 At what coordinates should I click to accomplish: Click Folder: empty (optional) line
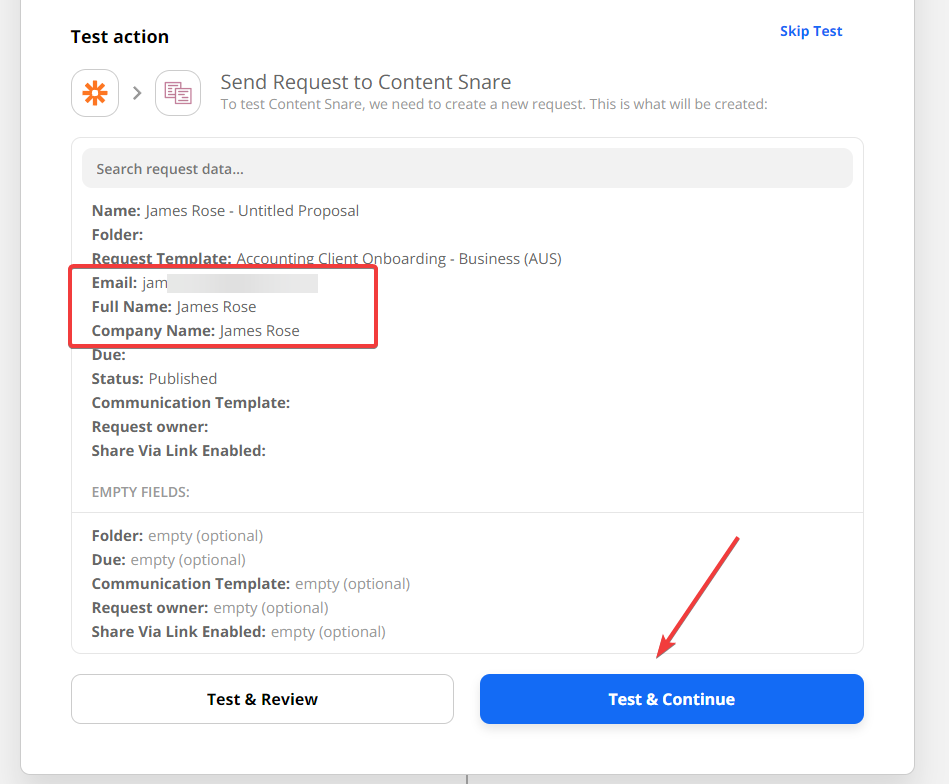pyautogui.click(x=177, y=536)
